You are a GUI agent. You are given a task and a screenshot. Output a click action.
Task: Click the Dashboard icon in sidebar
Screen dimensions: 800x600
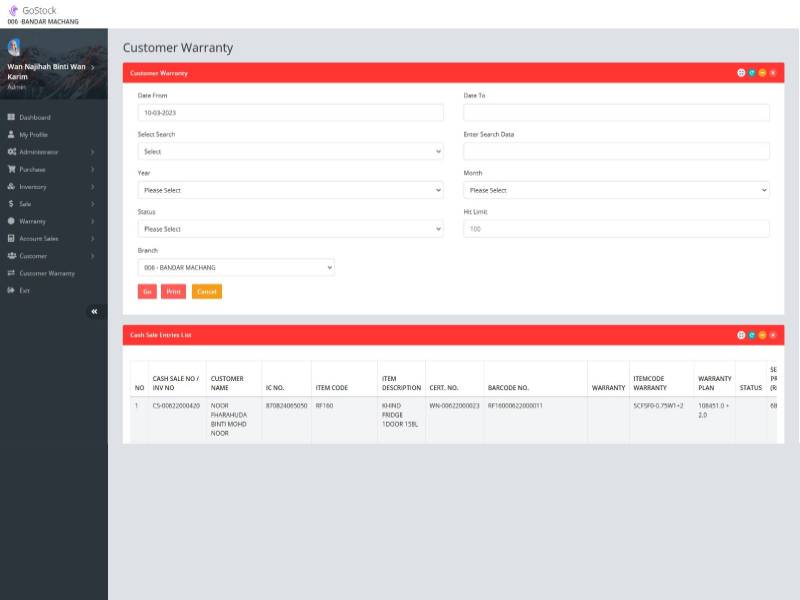(11, 117)
